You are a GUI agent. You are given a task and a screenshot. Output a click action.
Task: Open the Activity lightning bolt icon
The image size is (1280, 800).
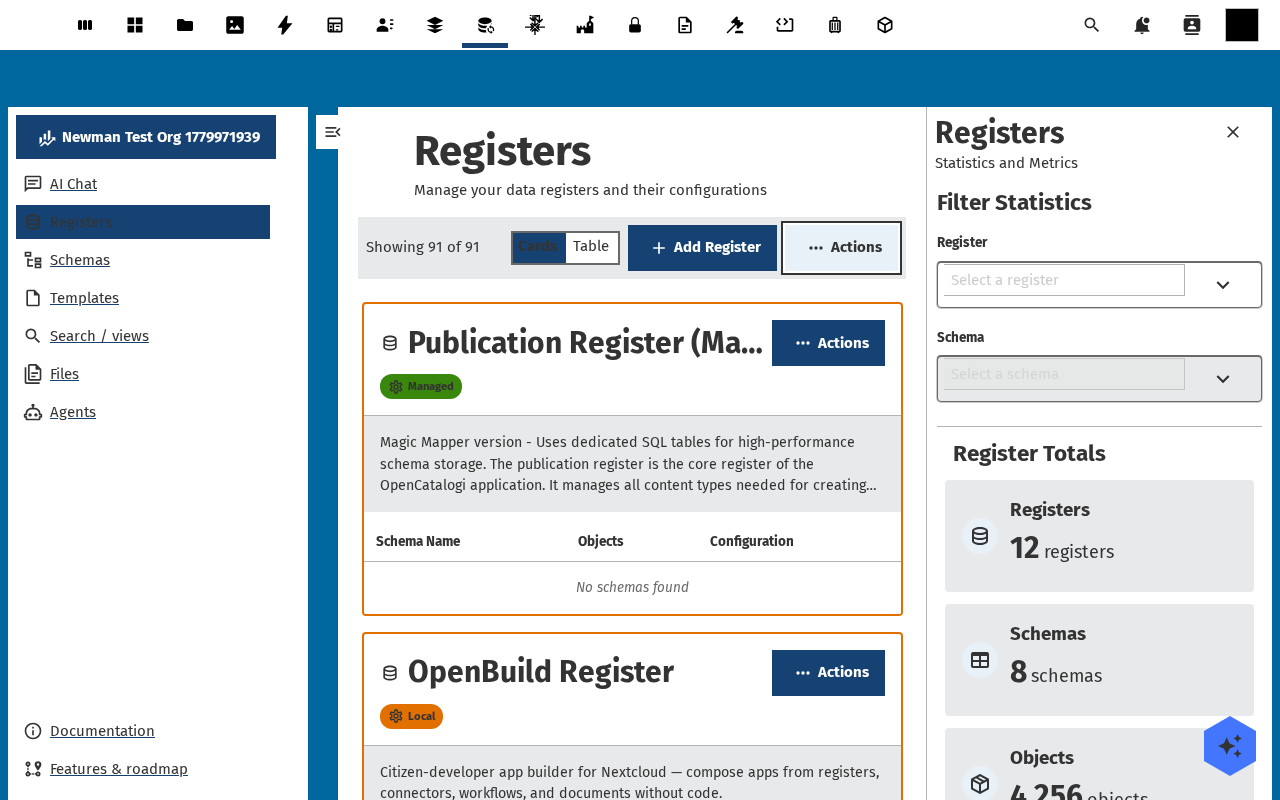(285, 25)
